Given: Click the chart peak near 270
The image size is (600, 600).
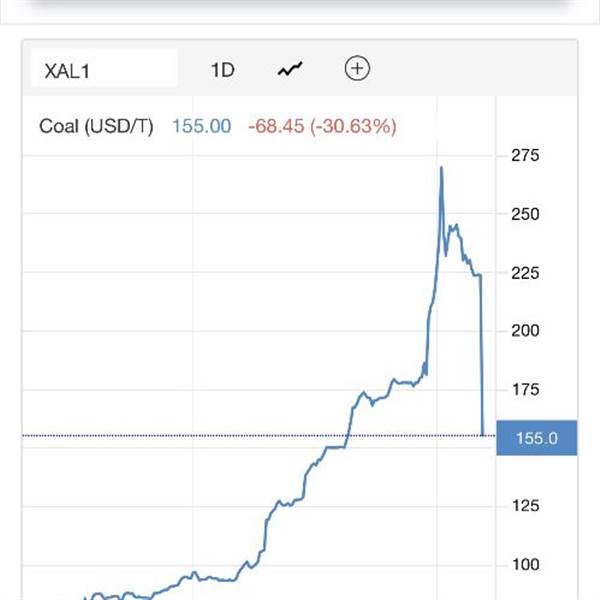Looking at the screenshot, I should [x=441, y=168].
